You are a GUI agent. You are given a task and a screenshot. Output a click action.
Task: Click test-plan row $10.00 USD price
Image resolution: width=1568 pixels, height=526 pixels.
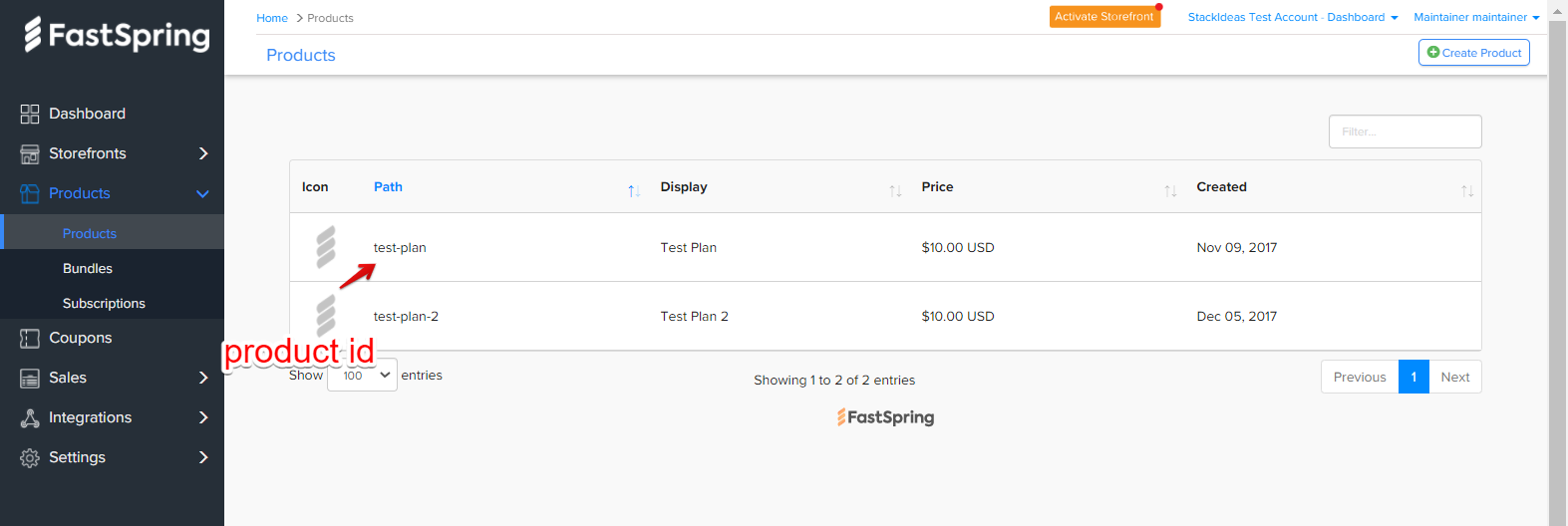[958, 247]
